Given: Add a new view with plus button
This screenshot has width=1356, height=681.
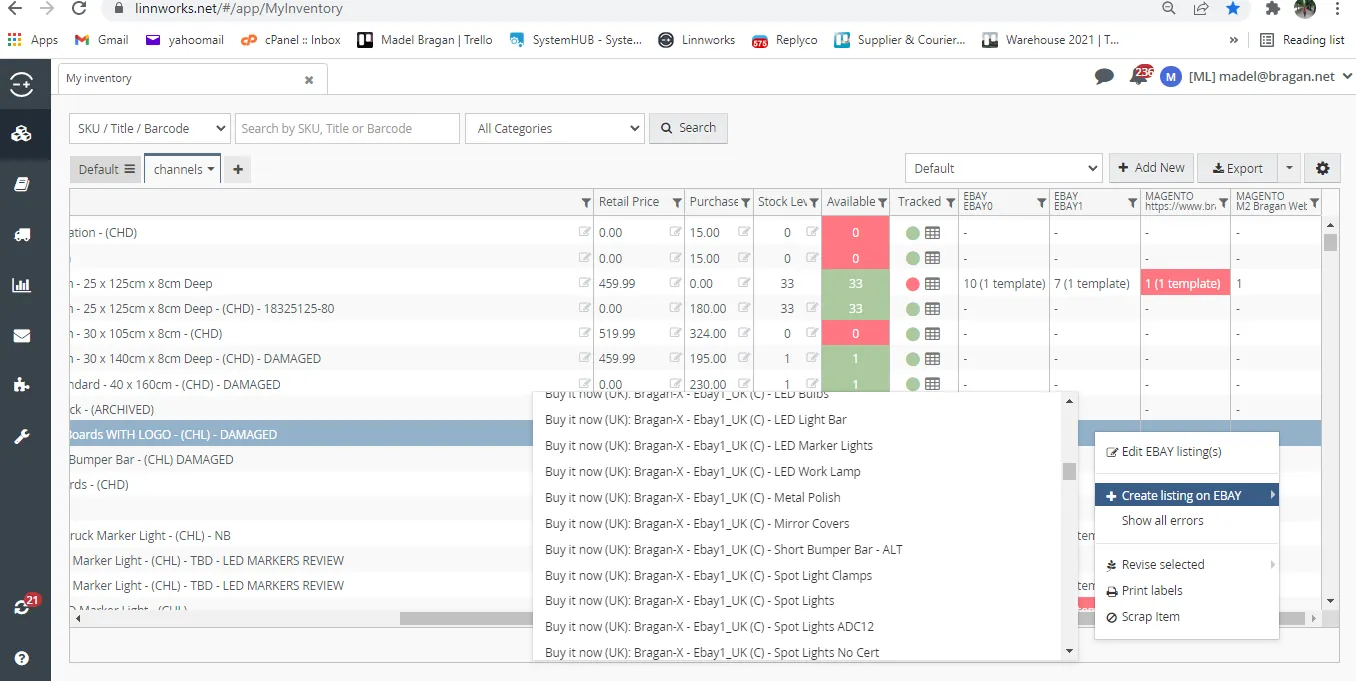Looking at the screenshot, I should point(237,169).
